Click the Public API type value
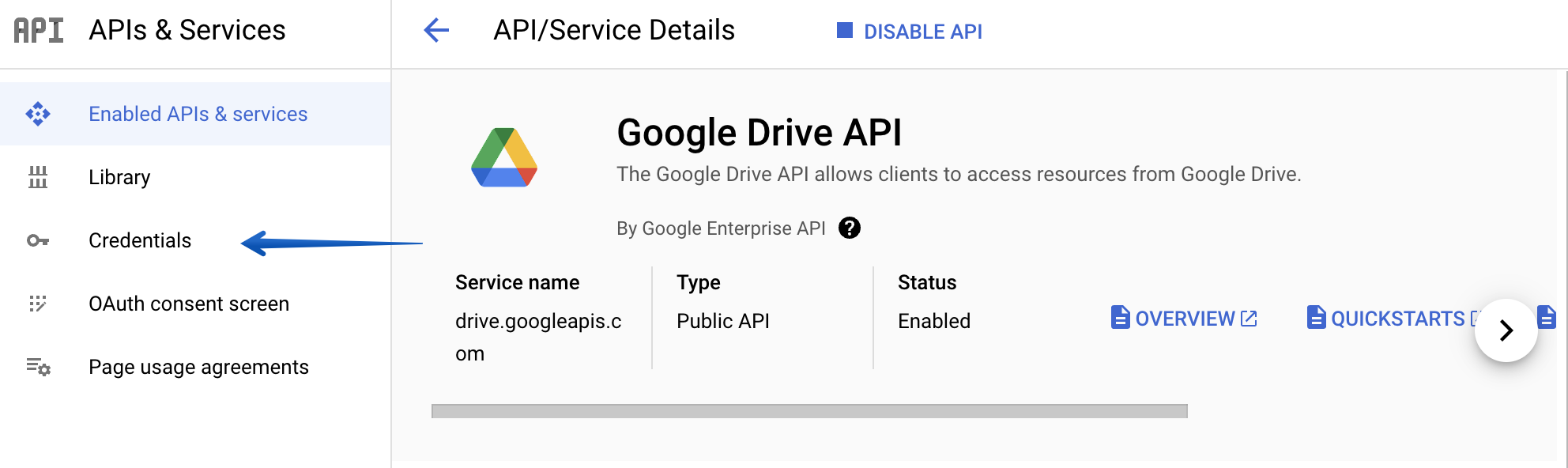 [x=723, y=321]
